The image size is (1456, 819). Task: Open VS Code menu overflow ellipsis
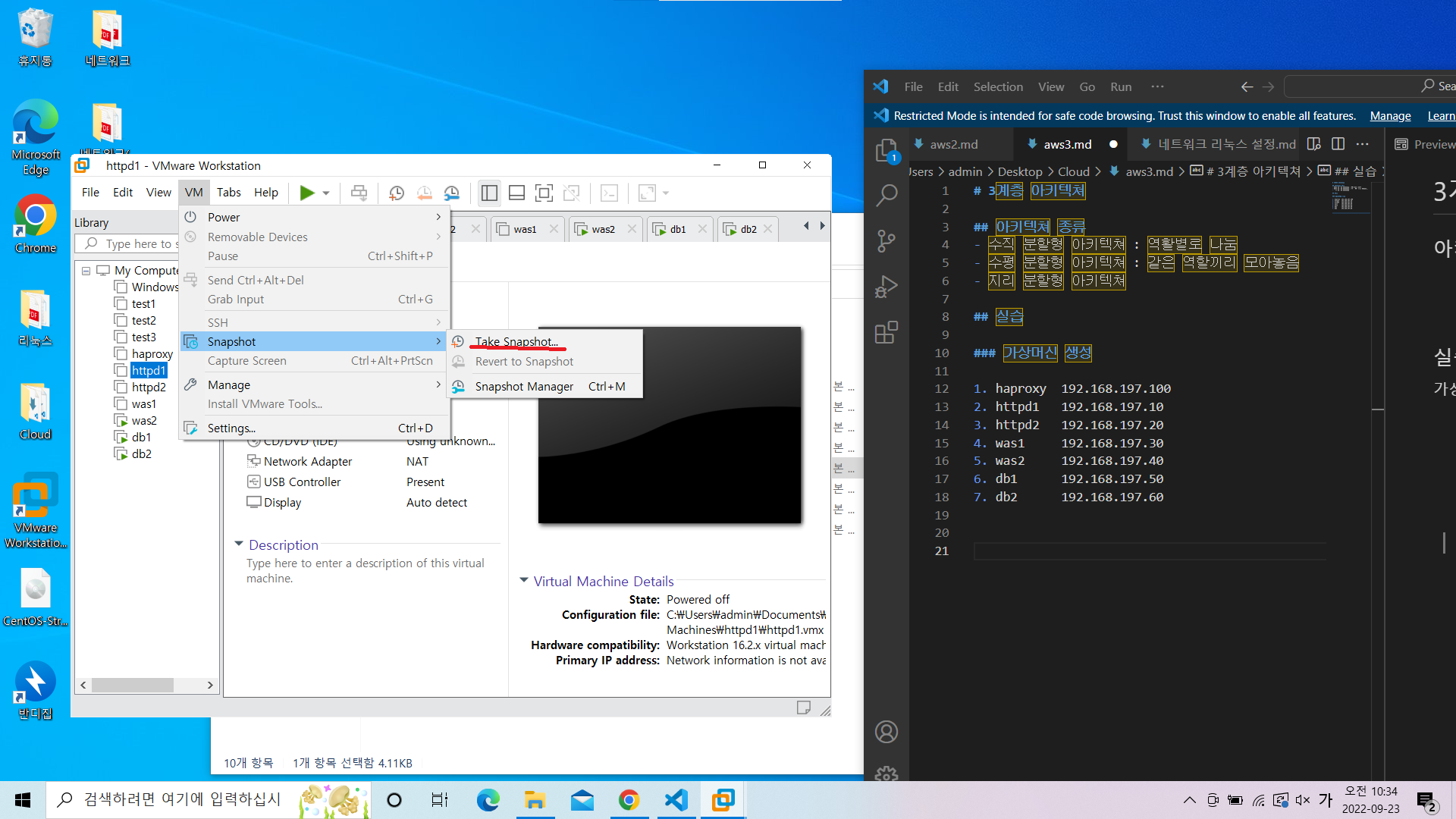point(1157,86)
